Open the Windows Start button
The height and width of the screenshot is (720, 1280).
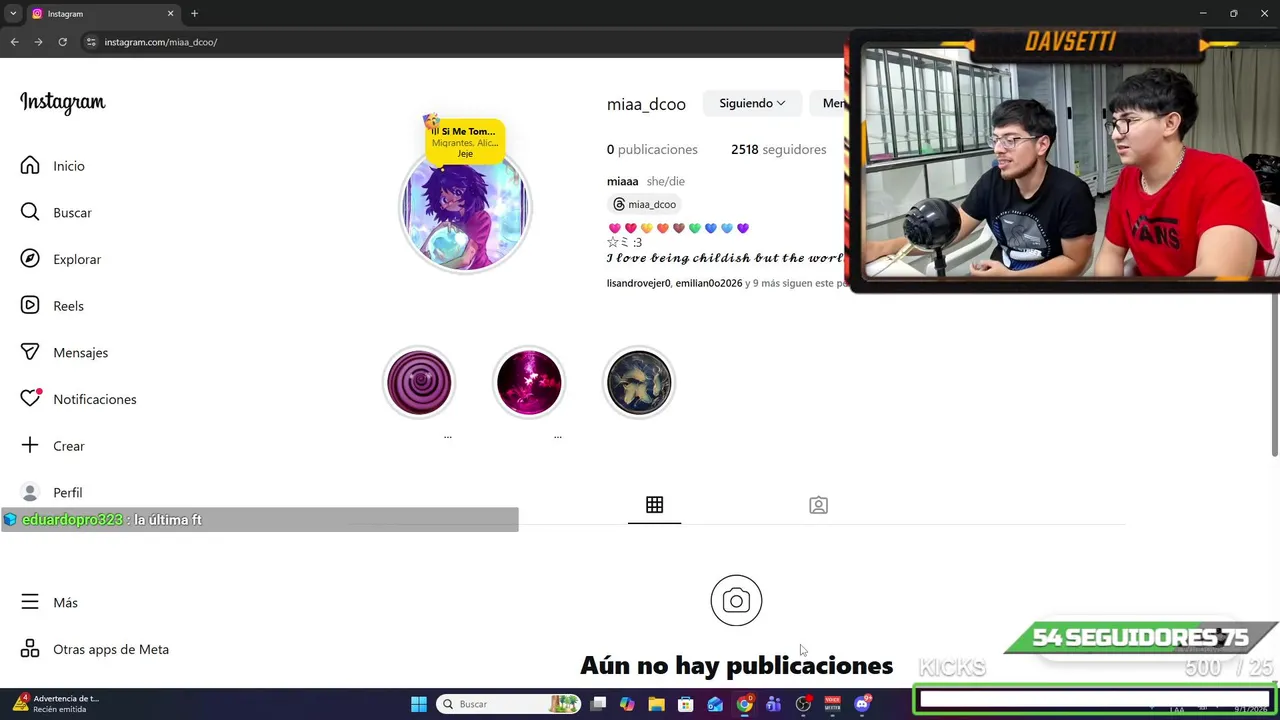tap(419, 704)
